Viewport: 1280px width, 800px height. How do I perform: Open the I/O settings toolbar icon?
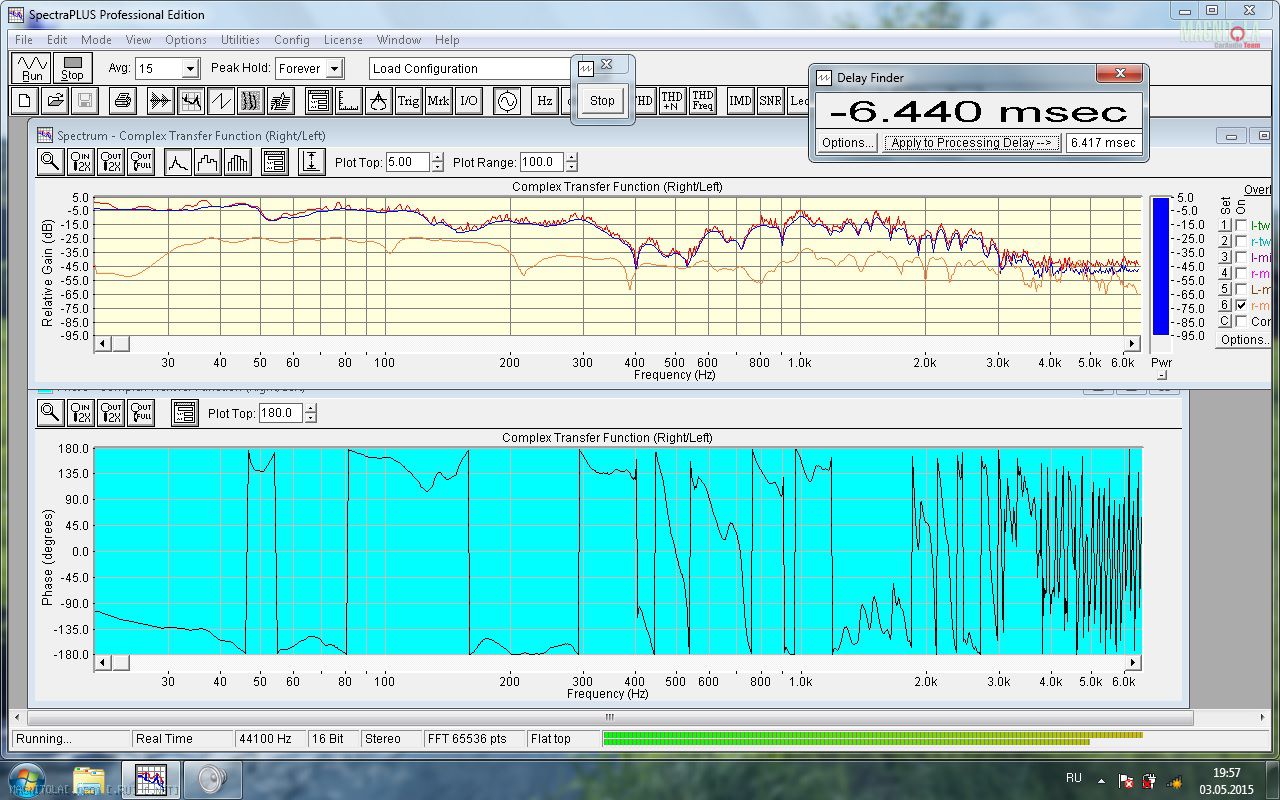coord(469,101)
